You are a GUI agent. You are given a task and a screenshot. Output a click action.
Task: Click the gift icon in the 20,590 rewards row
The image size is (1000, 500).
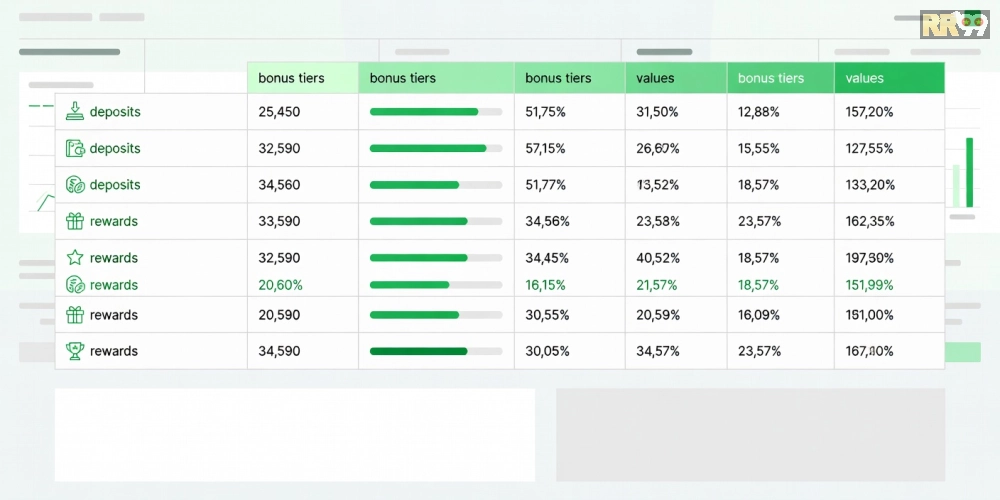pos(75,315)
